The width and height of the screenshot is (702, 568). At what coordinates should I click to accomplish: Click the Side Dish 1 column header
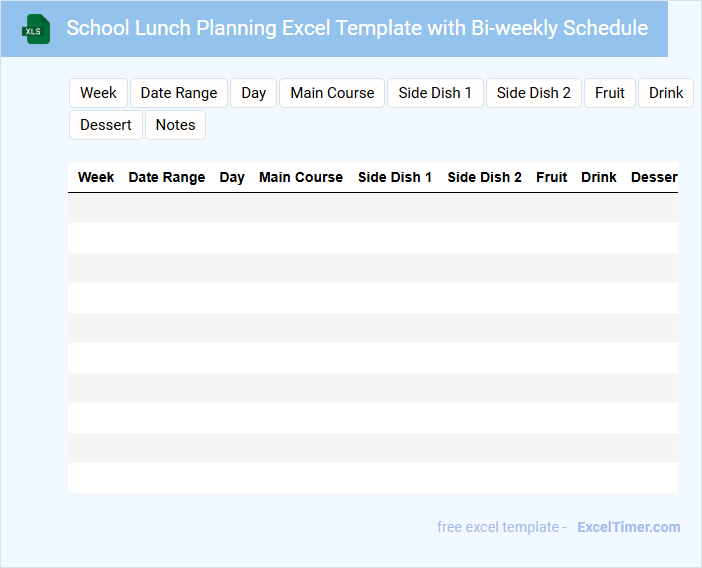pyautogui.click(x=395, y=177)
